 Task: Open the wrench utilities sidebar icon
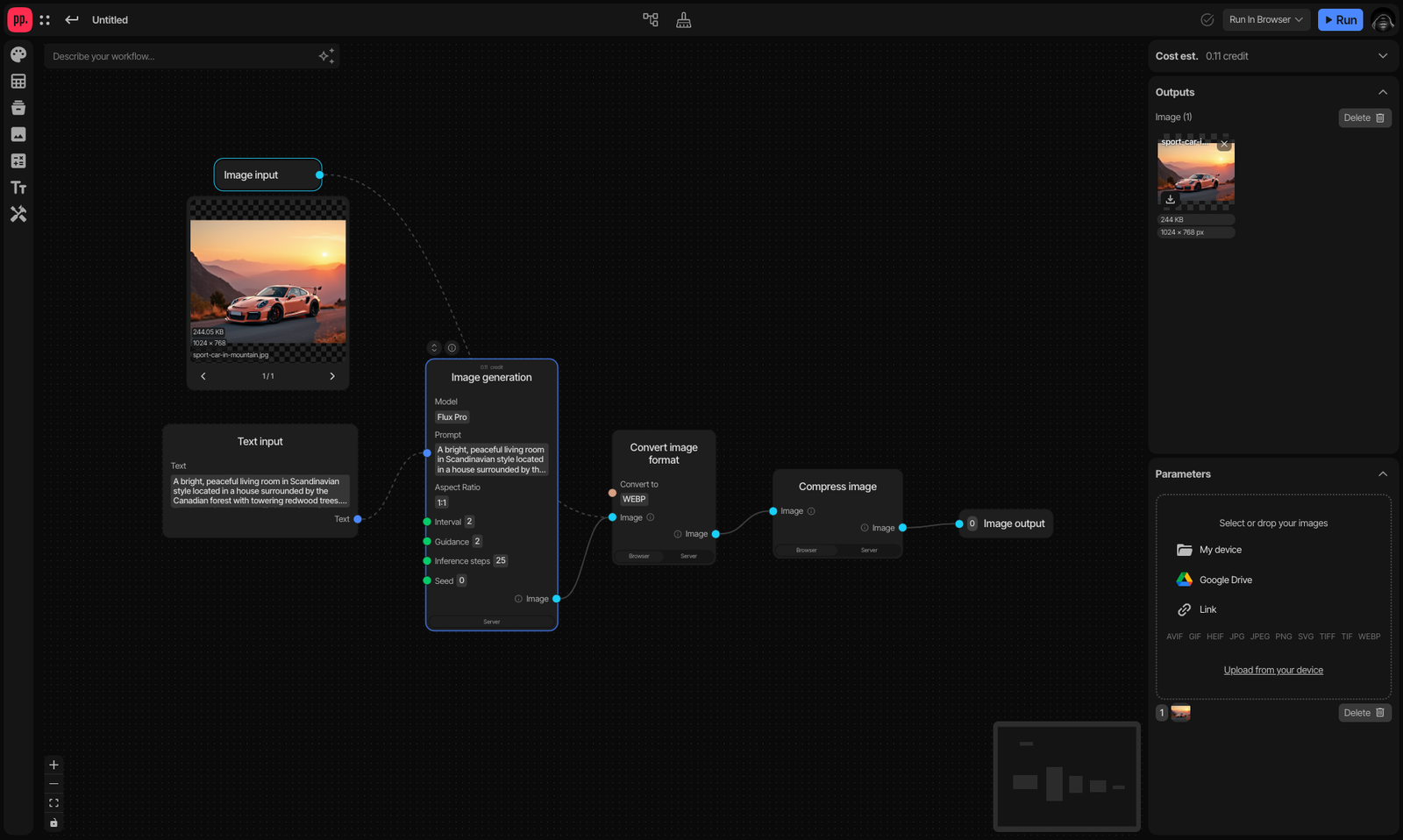coord(18,214)
